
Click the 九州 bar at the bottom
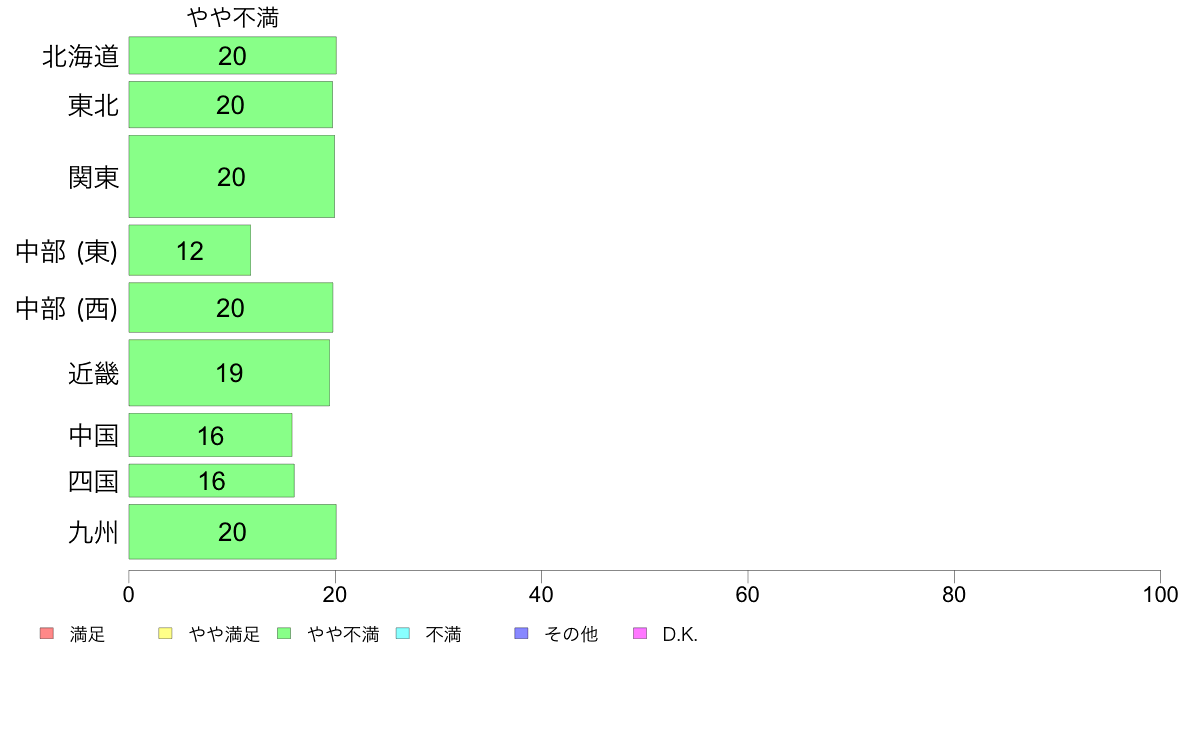pos(233,531)
